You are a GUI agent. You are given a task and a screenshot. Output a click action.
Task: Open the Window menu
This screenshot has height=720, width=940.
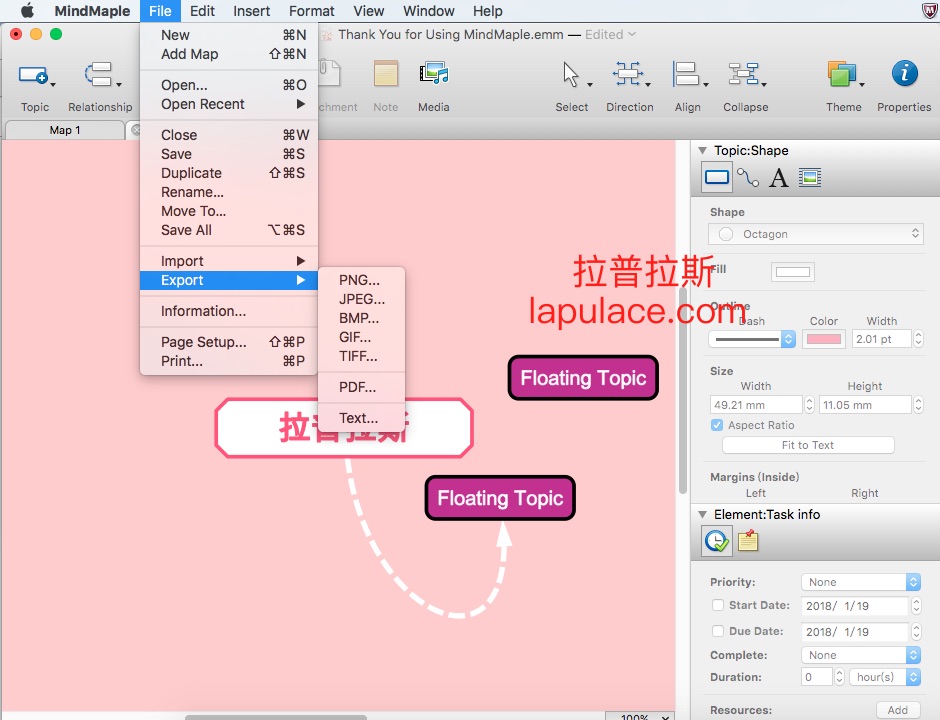tap(429, 11)
